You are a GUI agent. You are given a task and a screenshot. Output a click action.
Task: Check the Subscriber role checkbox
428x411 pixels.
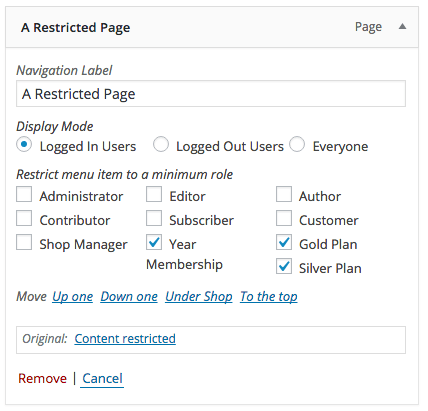pyautogui.click(x=154, y=218)
